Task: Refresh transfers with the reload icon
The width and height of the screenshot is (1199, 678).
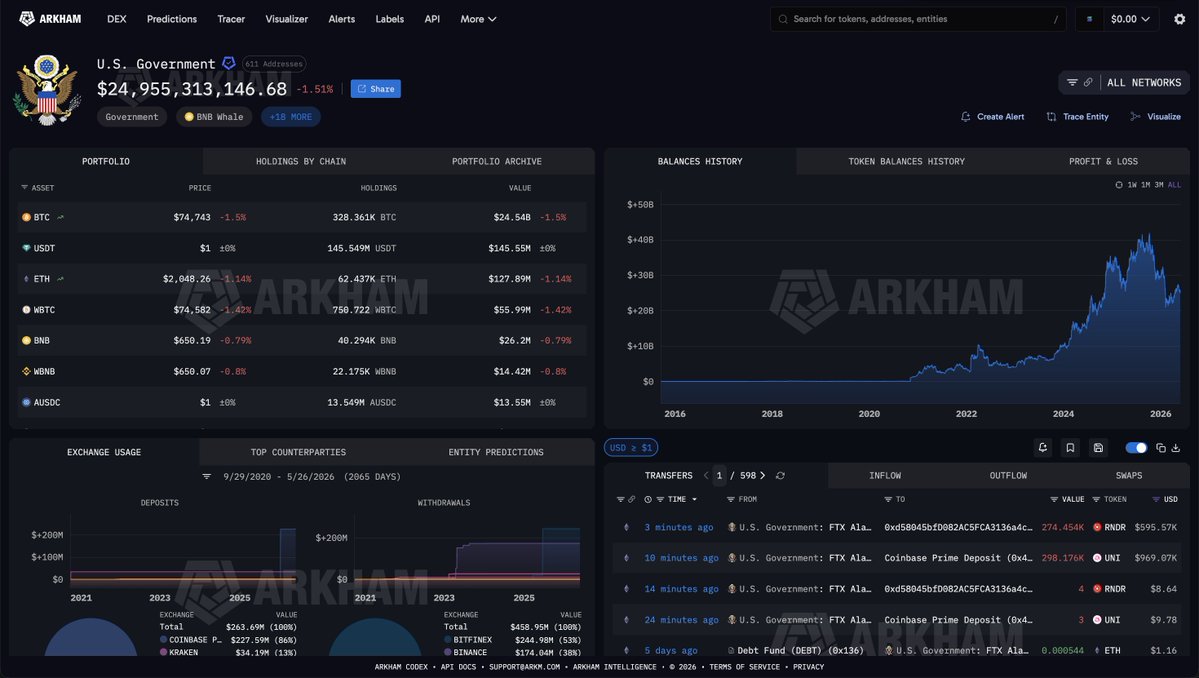Action: (x=780, y=475)
